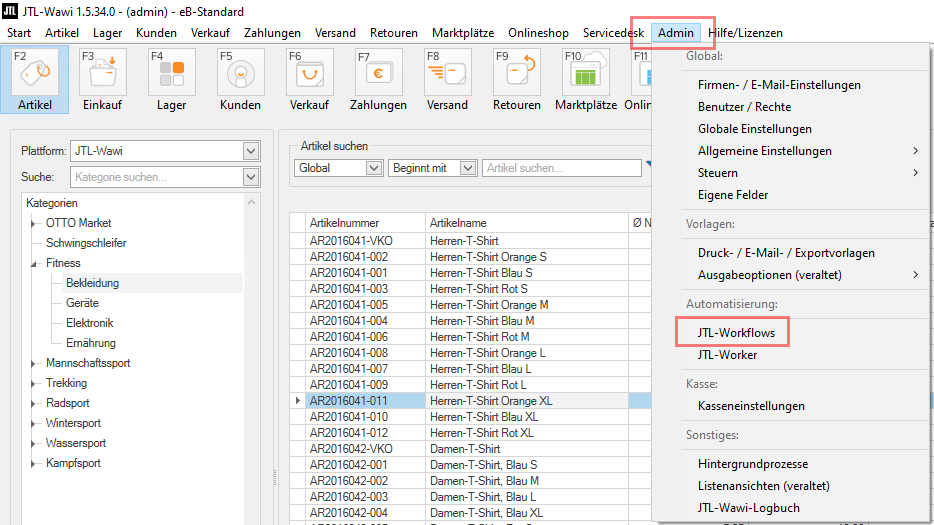Expand the Wassersport category
This screenshot has height=525, width=934.
(x=33, y=443)
